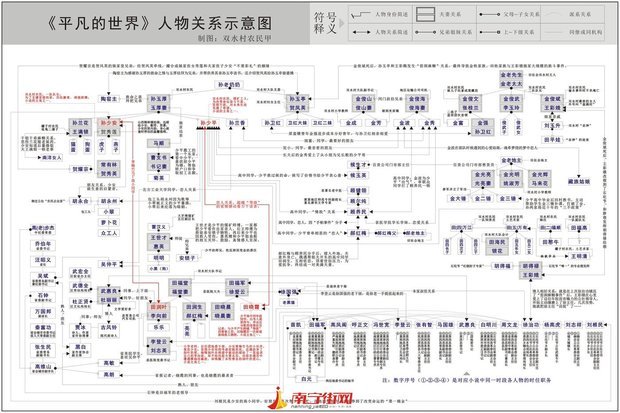Click the 刘玉升 node
This screenshot has height=413, width=620.
[x=552, y=125]
